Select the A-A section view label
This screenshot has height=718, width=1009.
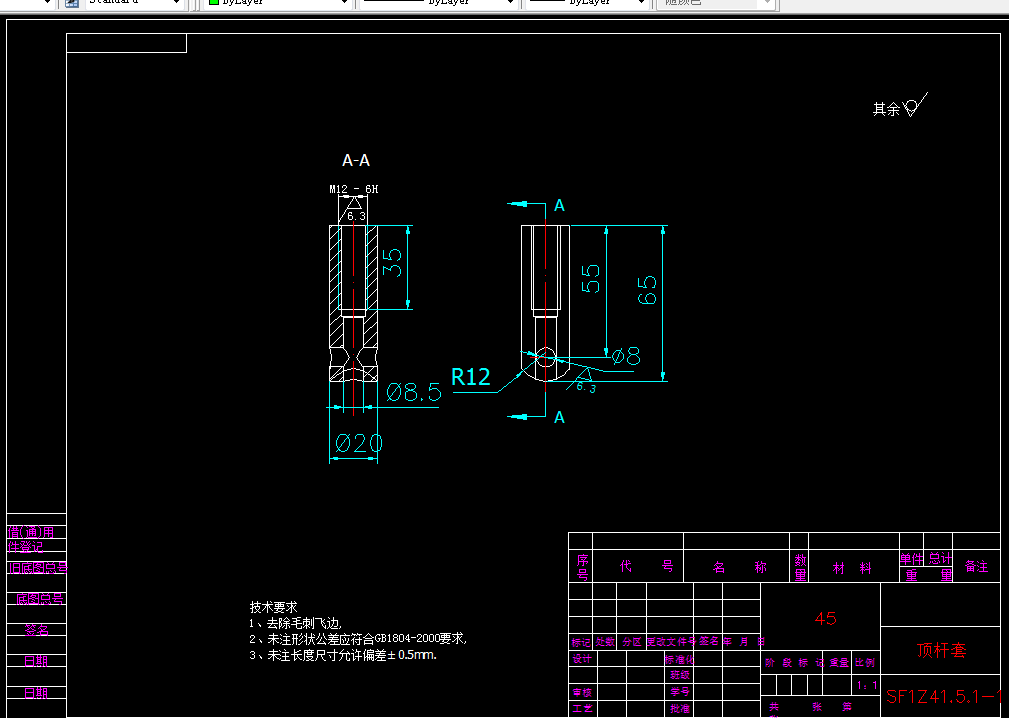point(355,159)
